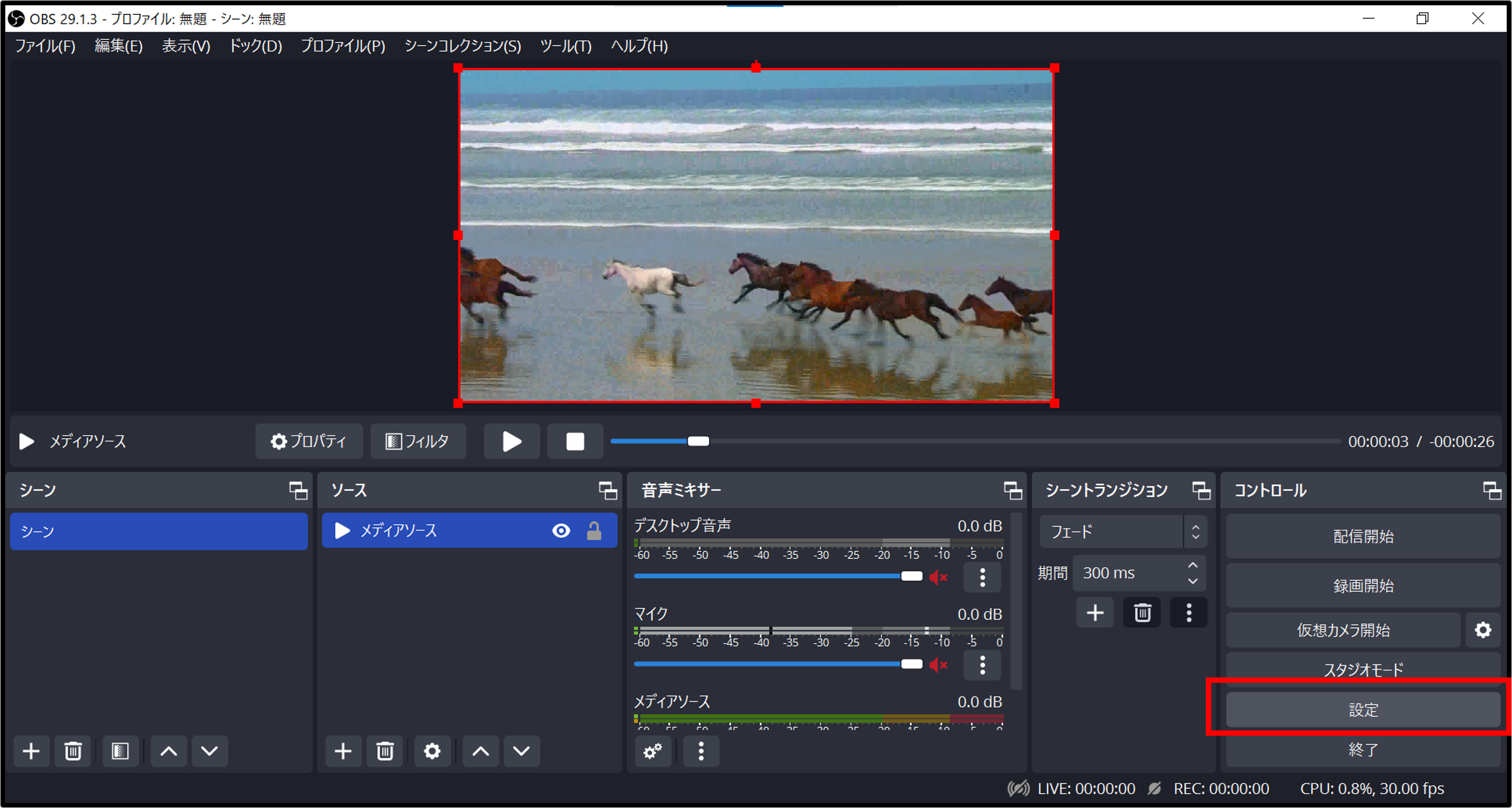Pop out the 音声ミキサー dock
The height and width of the screenshot is (808, 1512).
pos(1013,491)
